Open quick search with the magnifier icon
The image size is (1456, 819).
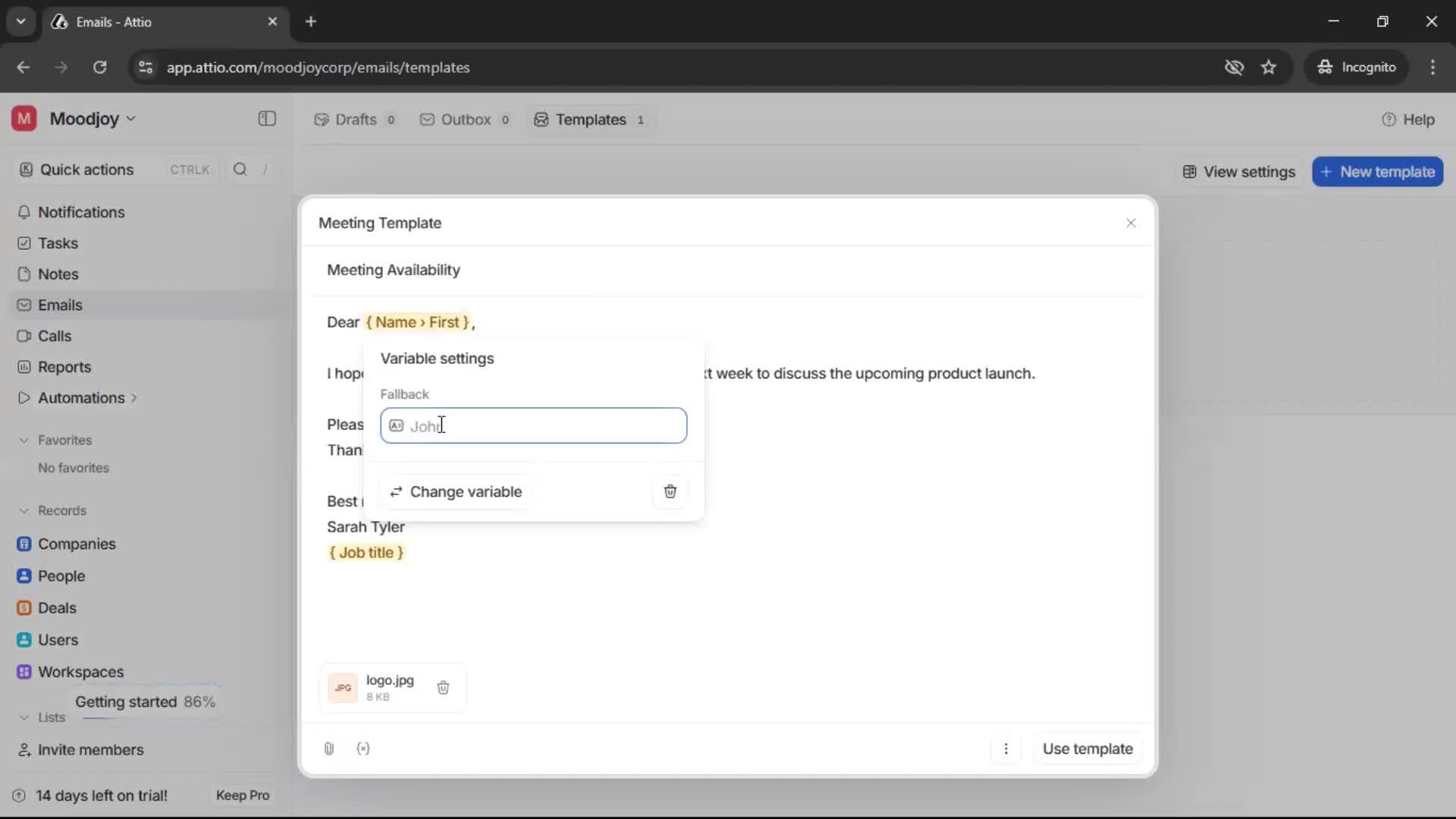pos(240,169)
